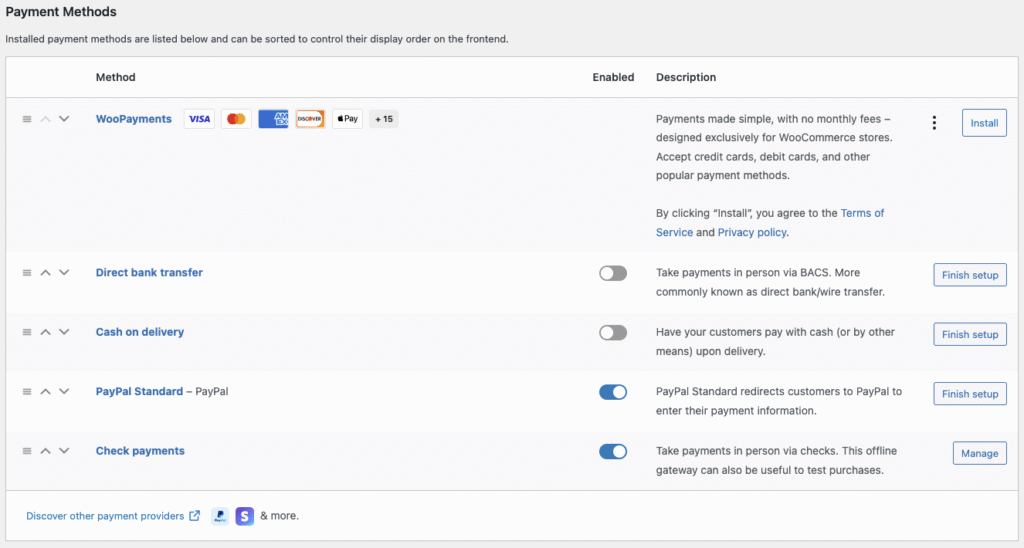1024x548 pixels.
Task: Click the purple Stripe logo in footer
Action: (245, 516)
